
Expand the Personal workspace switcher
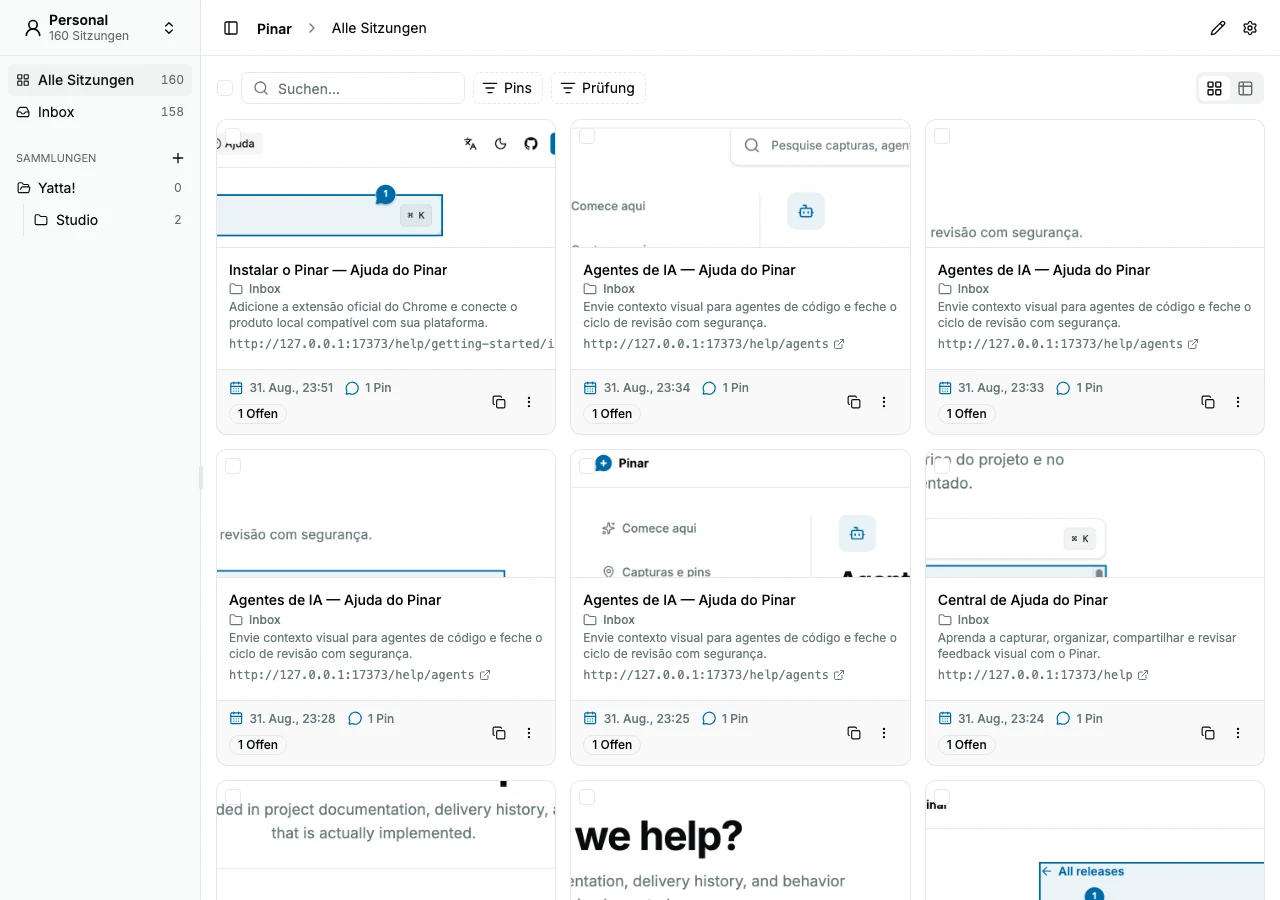pyautogui.click(x=100, y=28)
